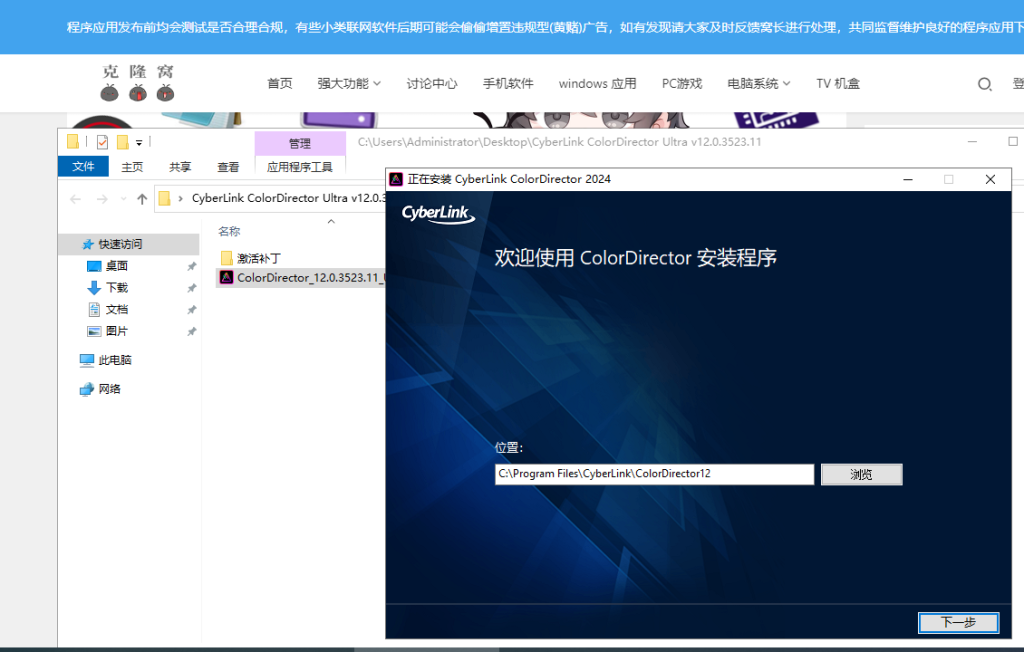Minimize the File Explorer window
The width and height of the screenshot is (1024, 652).
pyautogui.click(x=972, y=142)
